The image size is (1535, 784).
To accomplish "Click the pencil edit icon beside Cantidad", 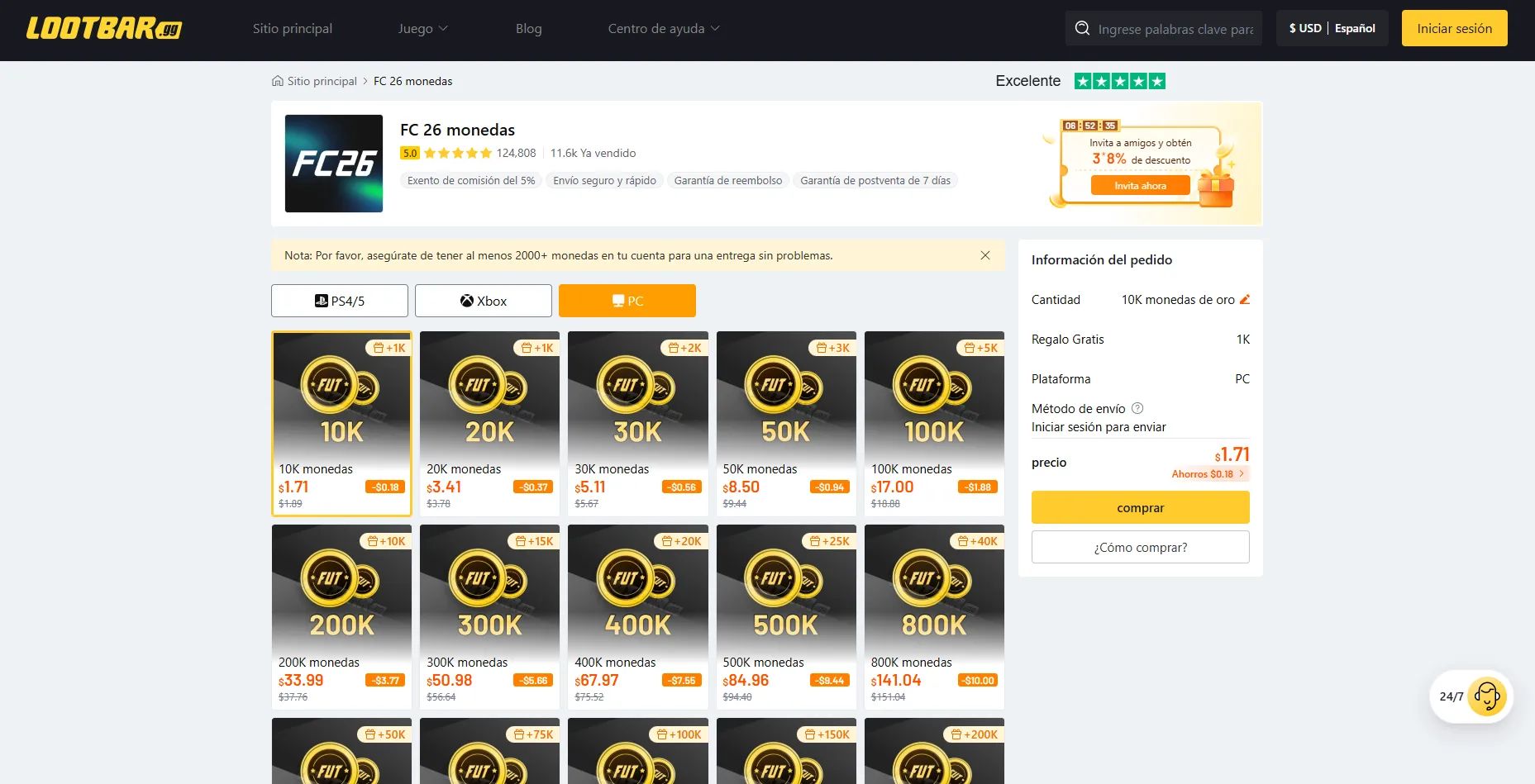I will [1244, 299].
